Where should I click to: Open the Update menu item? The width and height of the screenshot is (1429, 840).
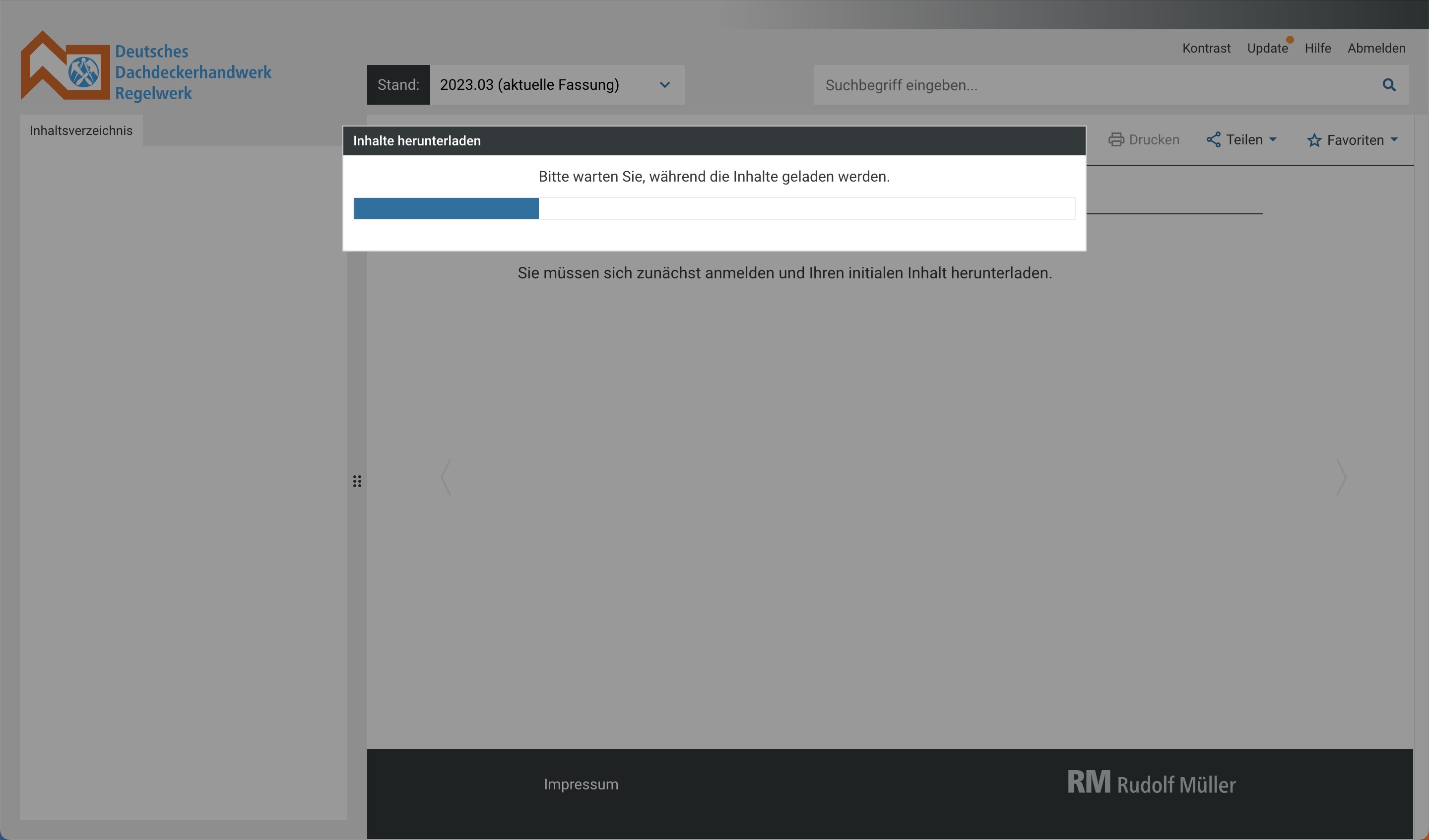click(x=1267, y=48)
